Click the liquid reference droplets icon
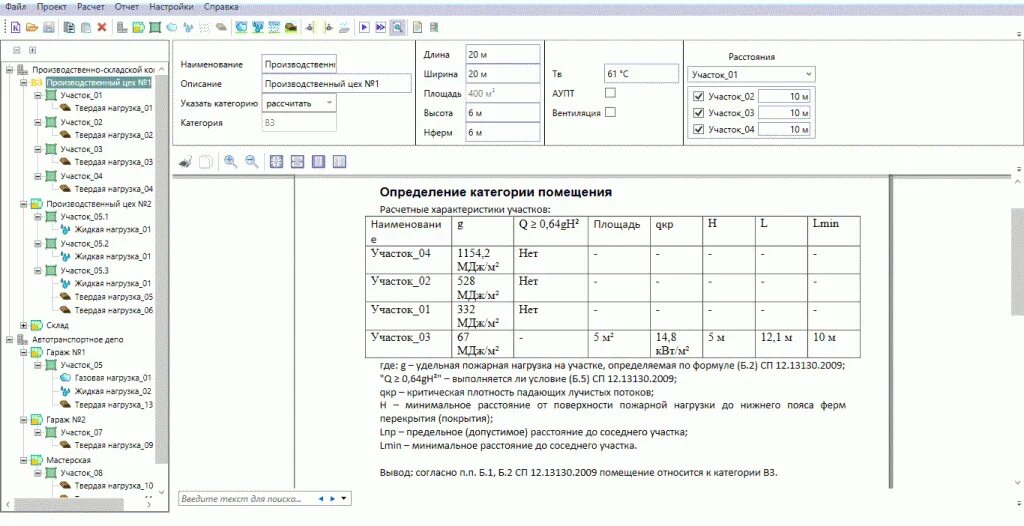 coord(258,27)
